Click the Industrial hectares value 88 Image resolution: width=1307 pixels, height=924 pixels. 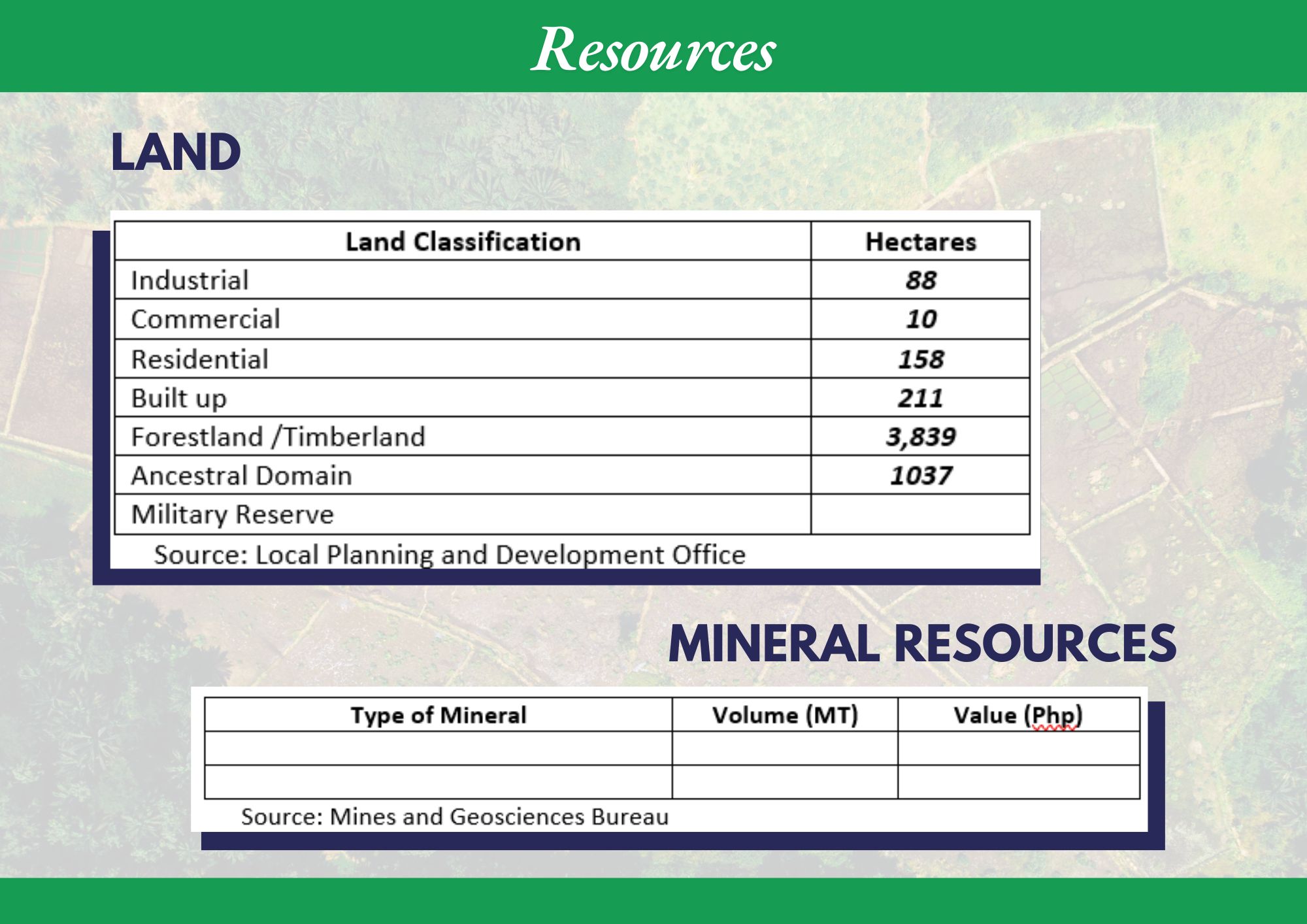coord(921,280)
